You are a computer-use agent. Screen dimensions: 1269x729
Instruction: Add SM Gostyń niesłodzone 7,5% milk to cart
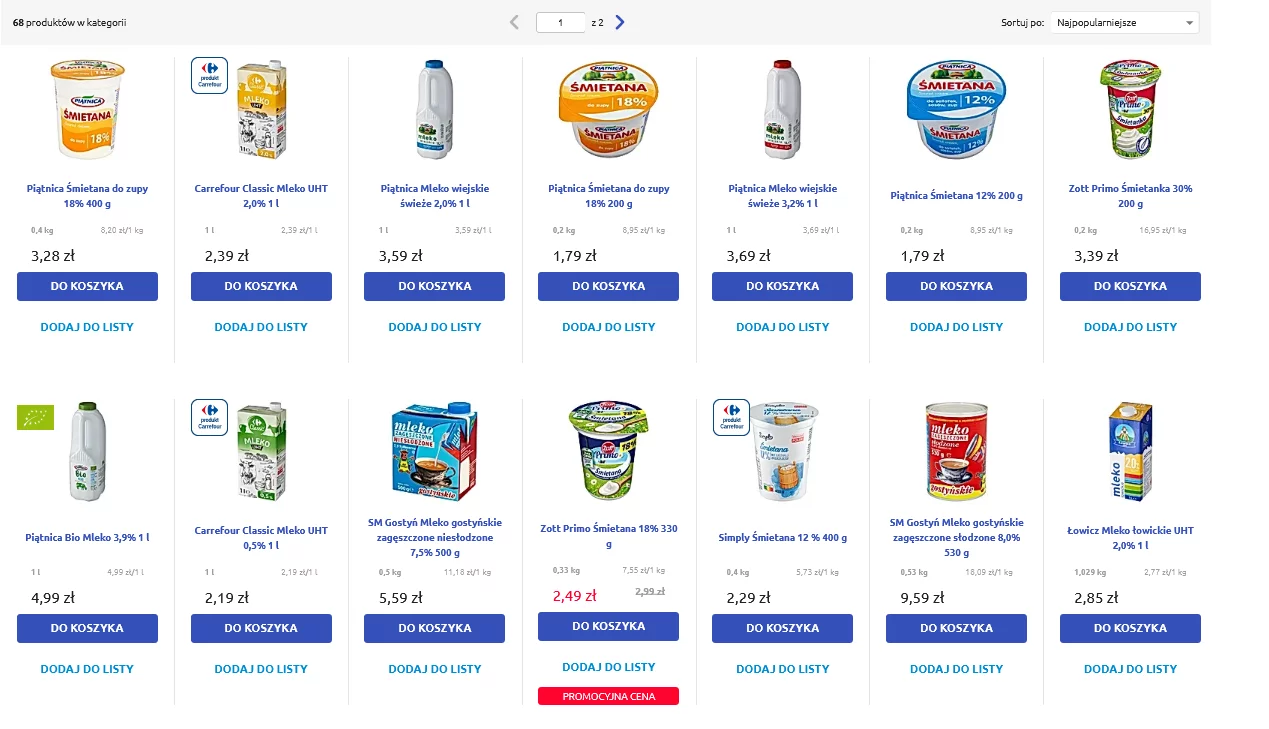click(434, 628)
